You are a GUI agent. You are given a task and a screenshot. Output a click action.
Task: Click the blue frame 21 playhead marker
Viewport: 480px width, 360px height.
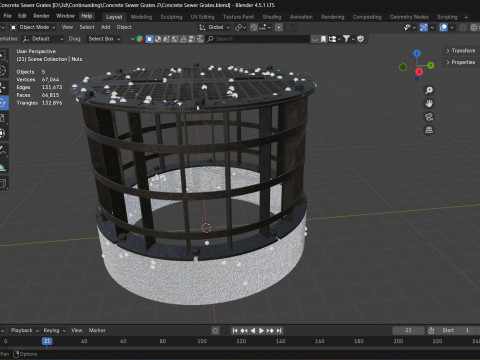[47, 341]
